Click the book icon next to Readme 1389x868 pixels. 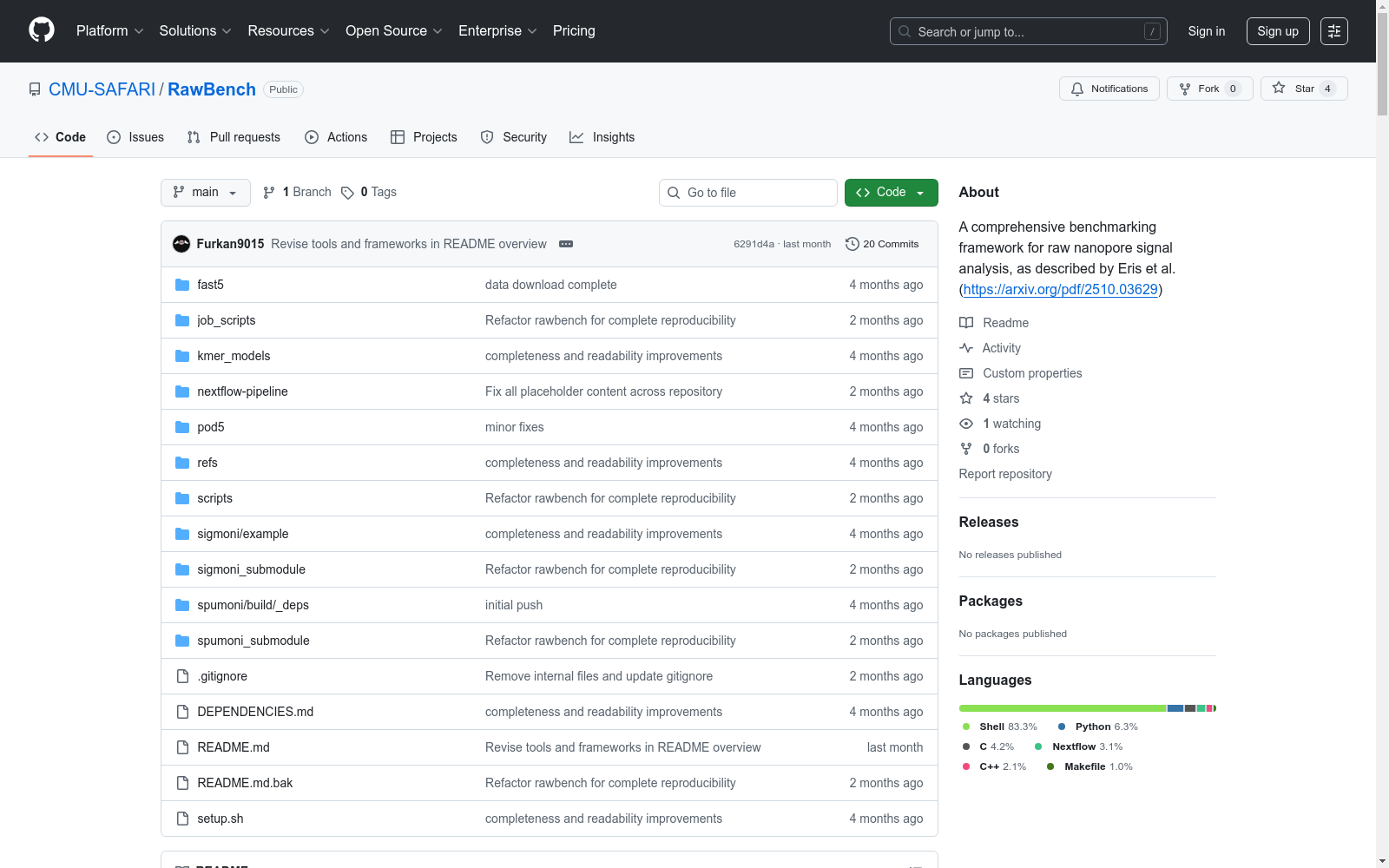[x=966, y=323]
